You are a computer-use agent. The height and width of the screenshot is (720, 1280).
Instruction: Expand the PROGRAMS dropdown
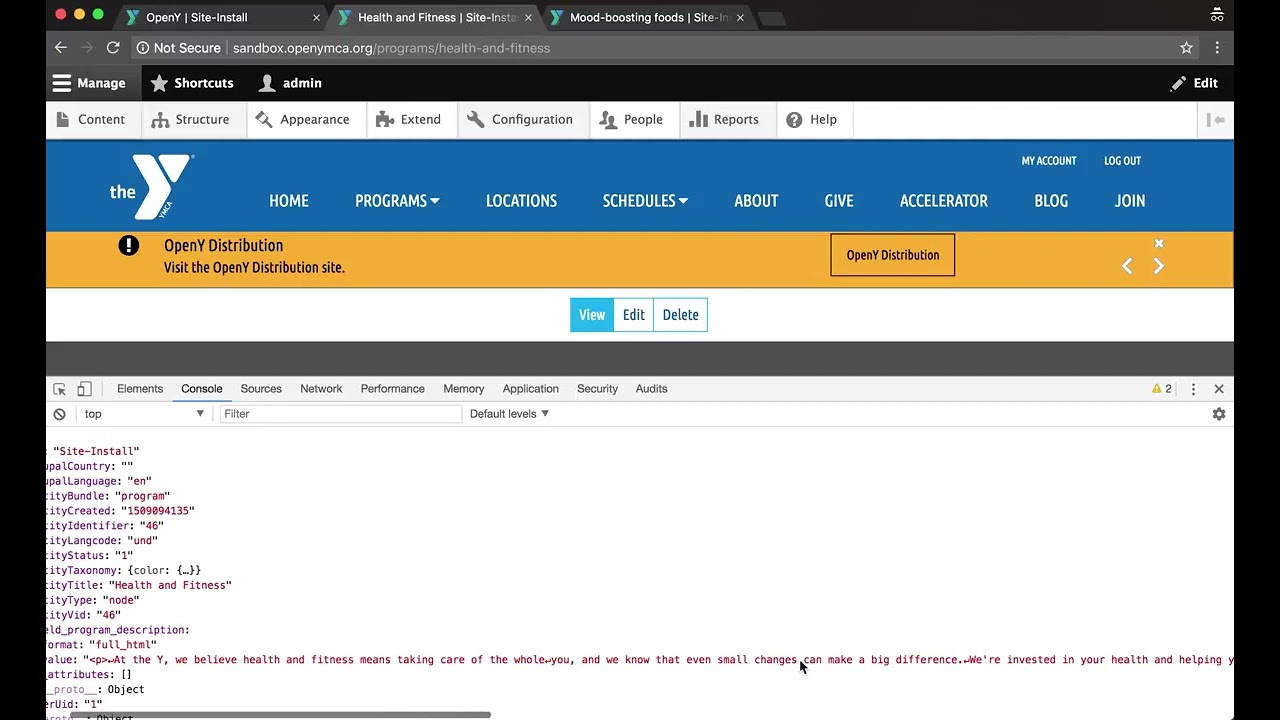click(x=397, y=200)
